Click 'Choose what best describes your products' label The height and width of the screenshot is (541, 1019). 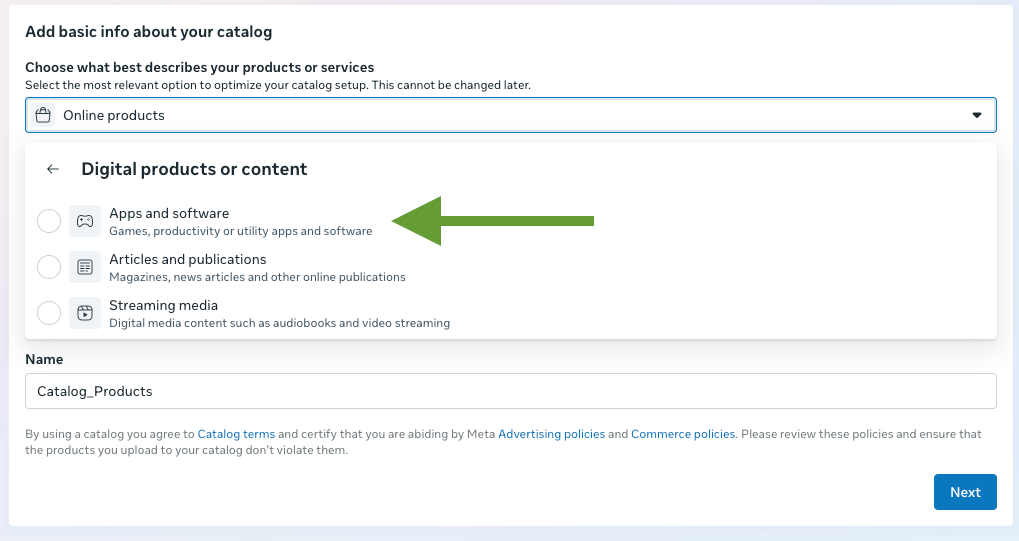point(200,67)
